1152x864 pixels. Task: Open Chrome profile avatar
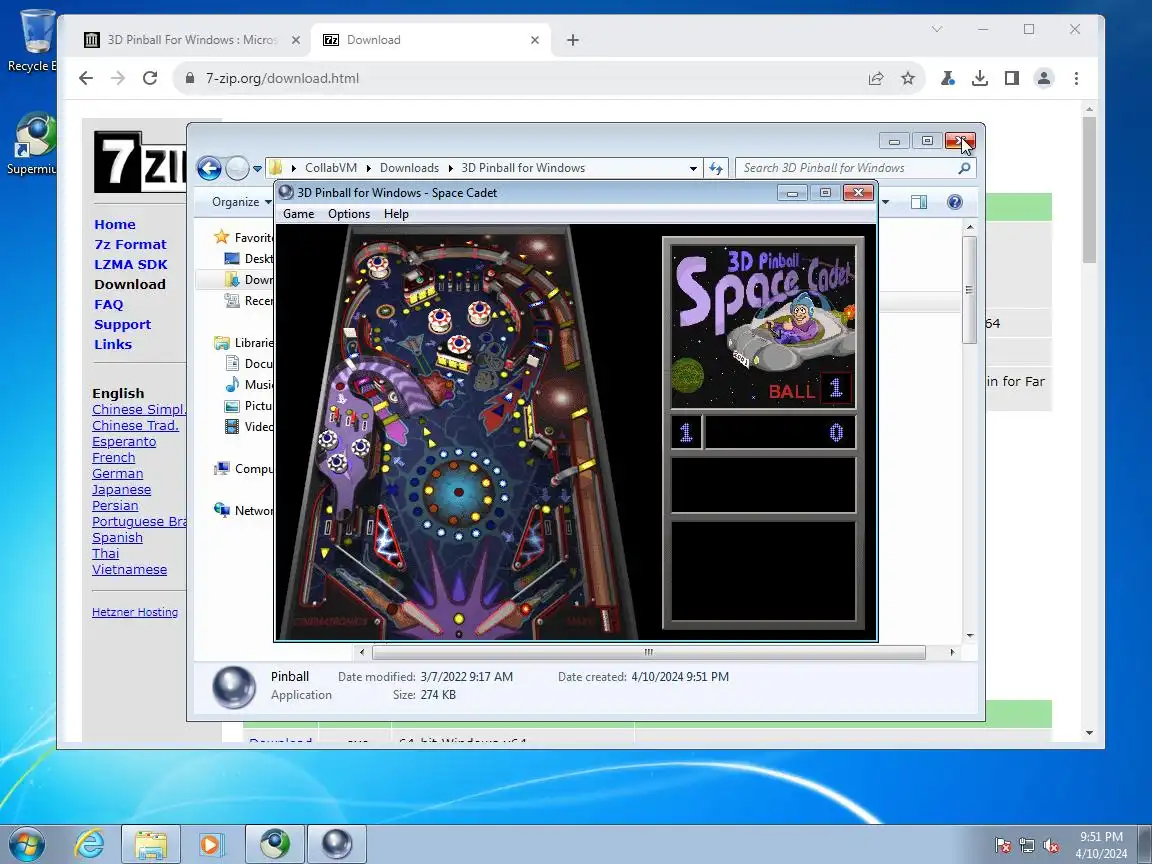[1044, 78]
